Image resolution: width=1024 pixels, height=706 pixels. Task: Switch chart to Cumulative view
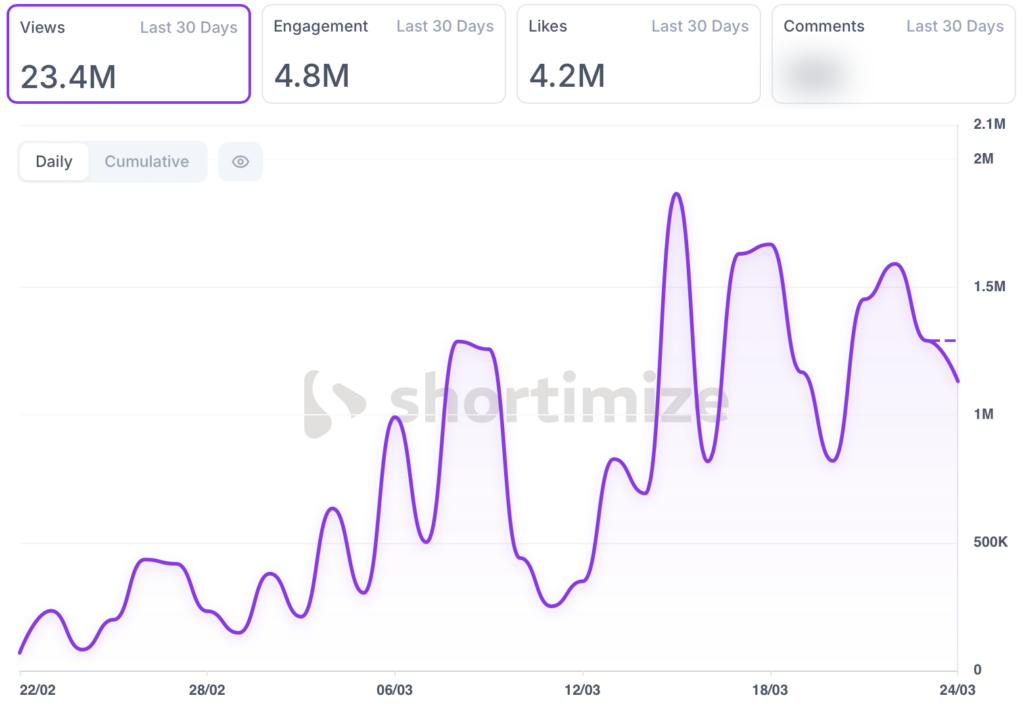[x=147, y=162]
